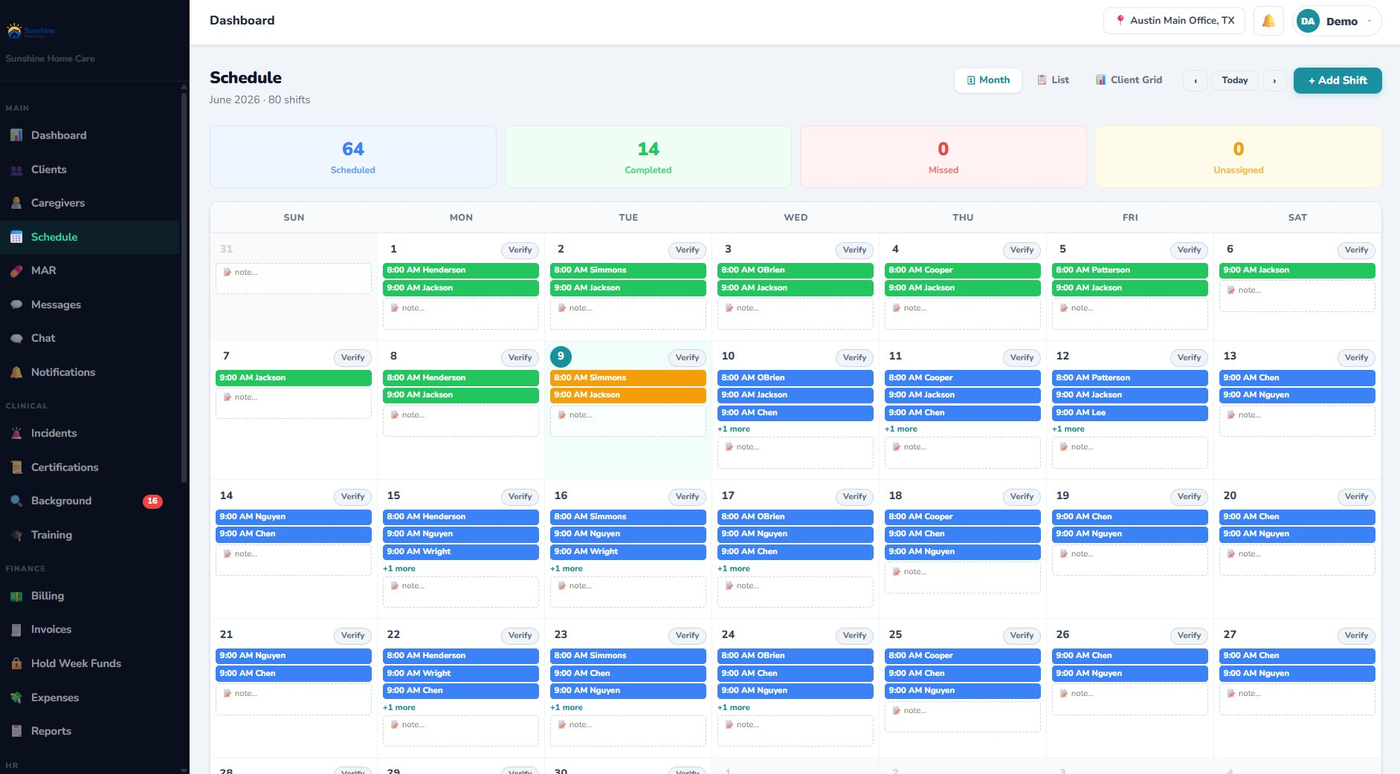Open the Messages sidebar icon
Screen dimensions: 1400x774
16,305
